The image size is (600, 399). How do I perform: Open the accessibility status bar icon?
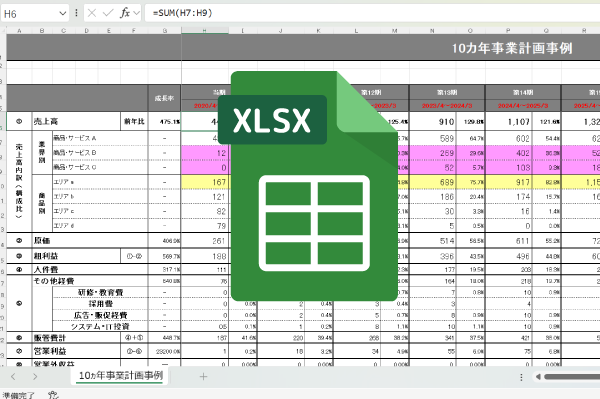point(54,395)
